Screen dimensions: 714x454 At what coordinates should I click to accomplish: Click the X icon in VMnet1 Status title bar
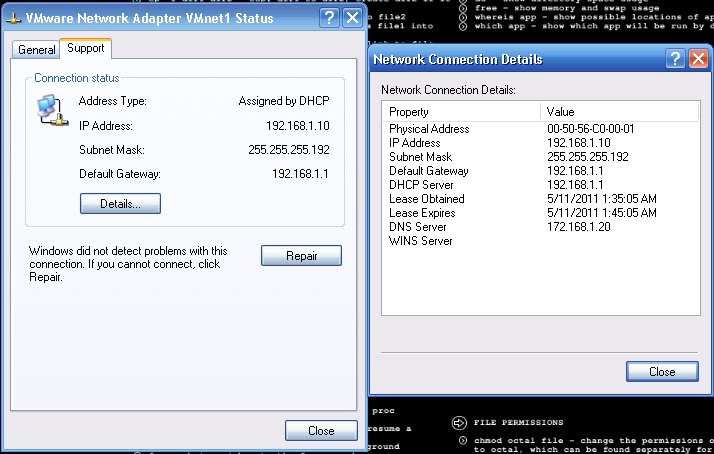(x=352, y=18)
